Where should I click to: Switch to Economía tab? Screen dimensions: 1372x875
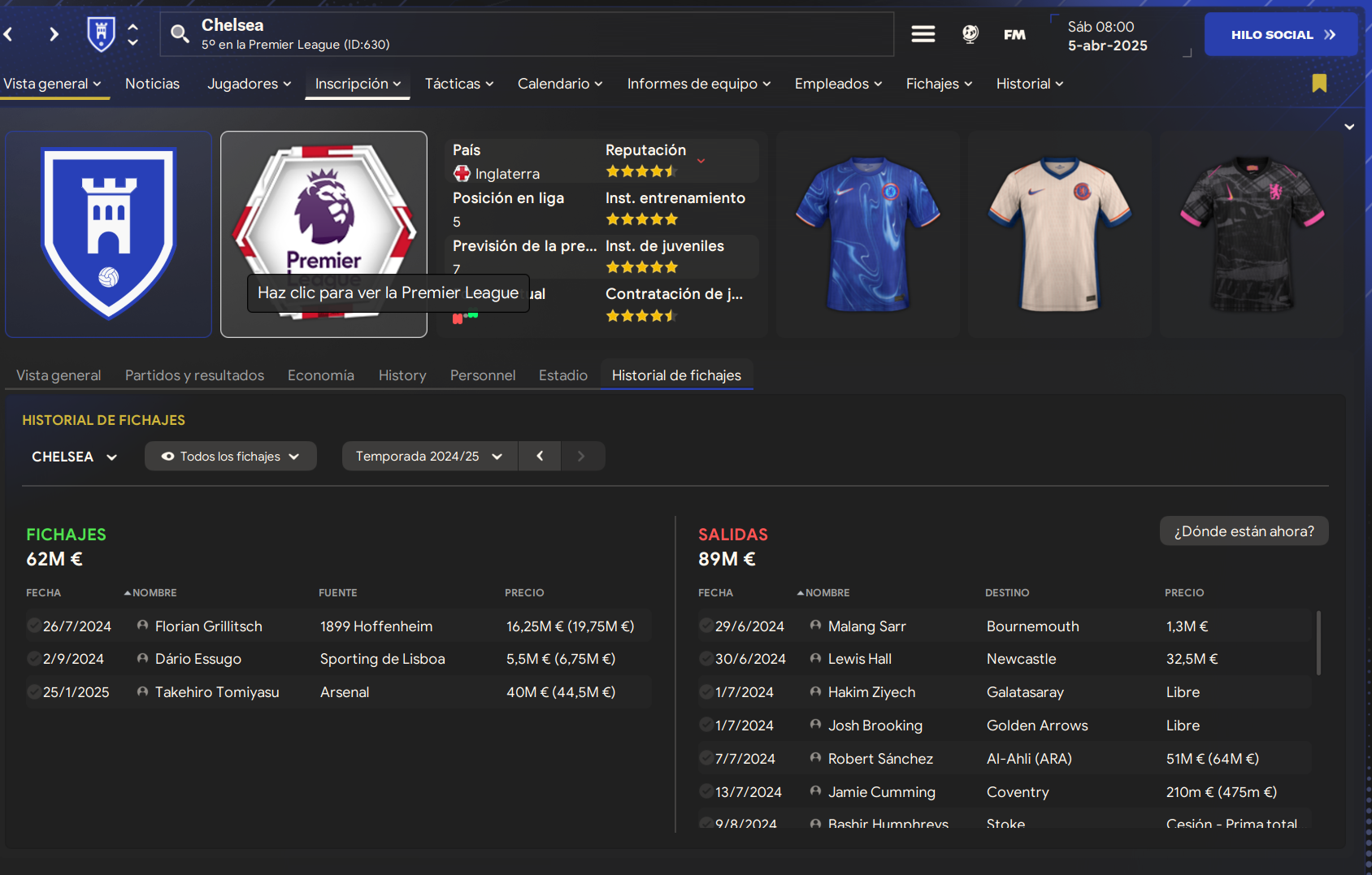coord(321,375)
